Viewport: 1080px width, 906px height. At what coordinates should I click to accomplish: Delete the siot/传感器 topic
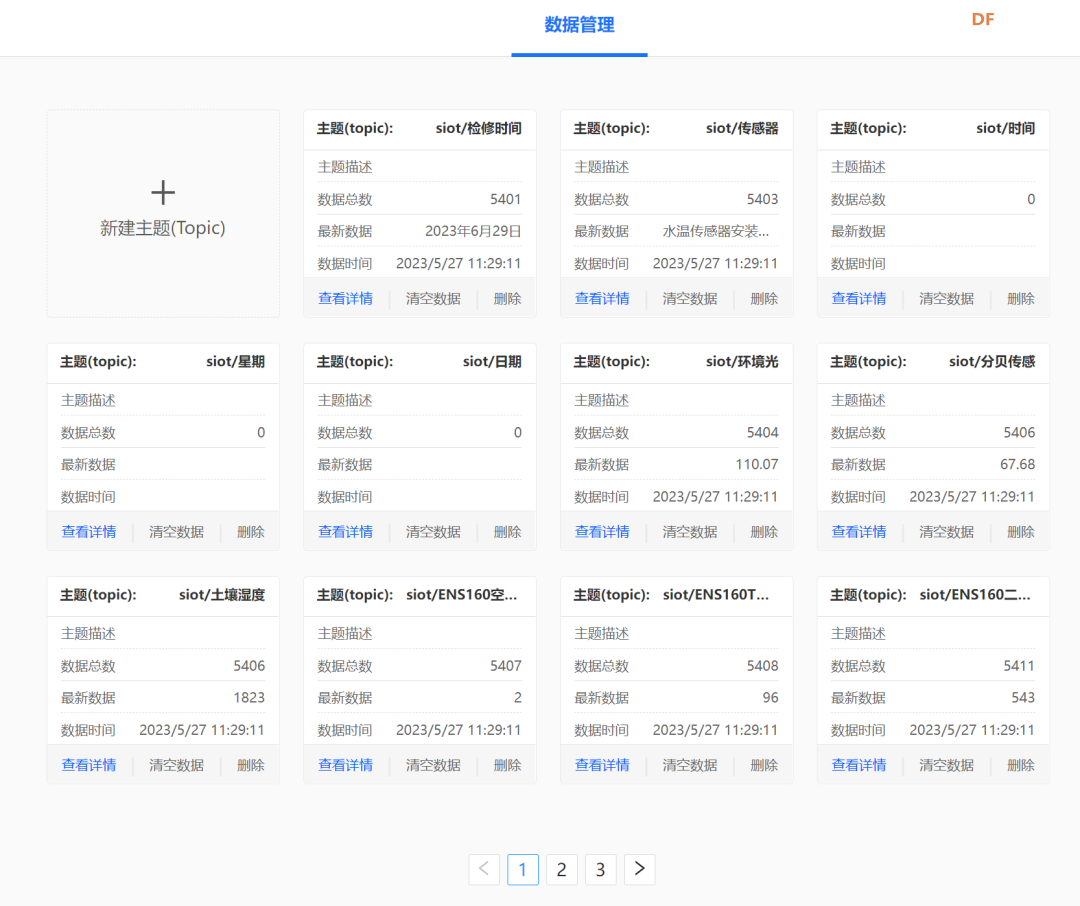coord(765,298)
